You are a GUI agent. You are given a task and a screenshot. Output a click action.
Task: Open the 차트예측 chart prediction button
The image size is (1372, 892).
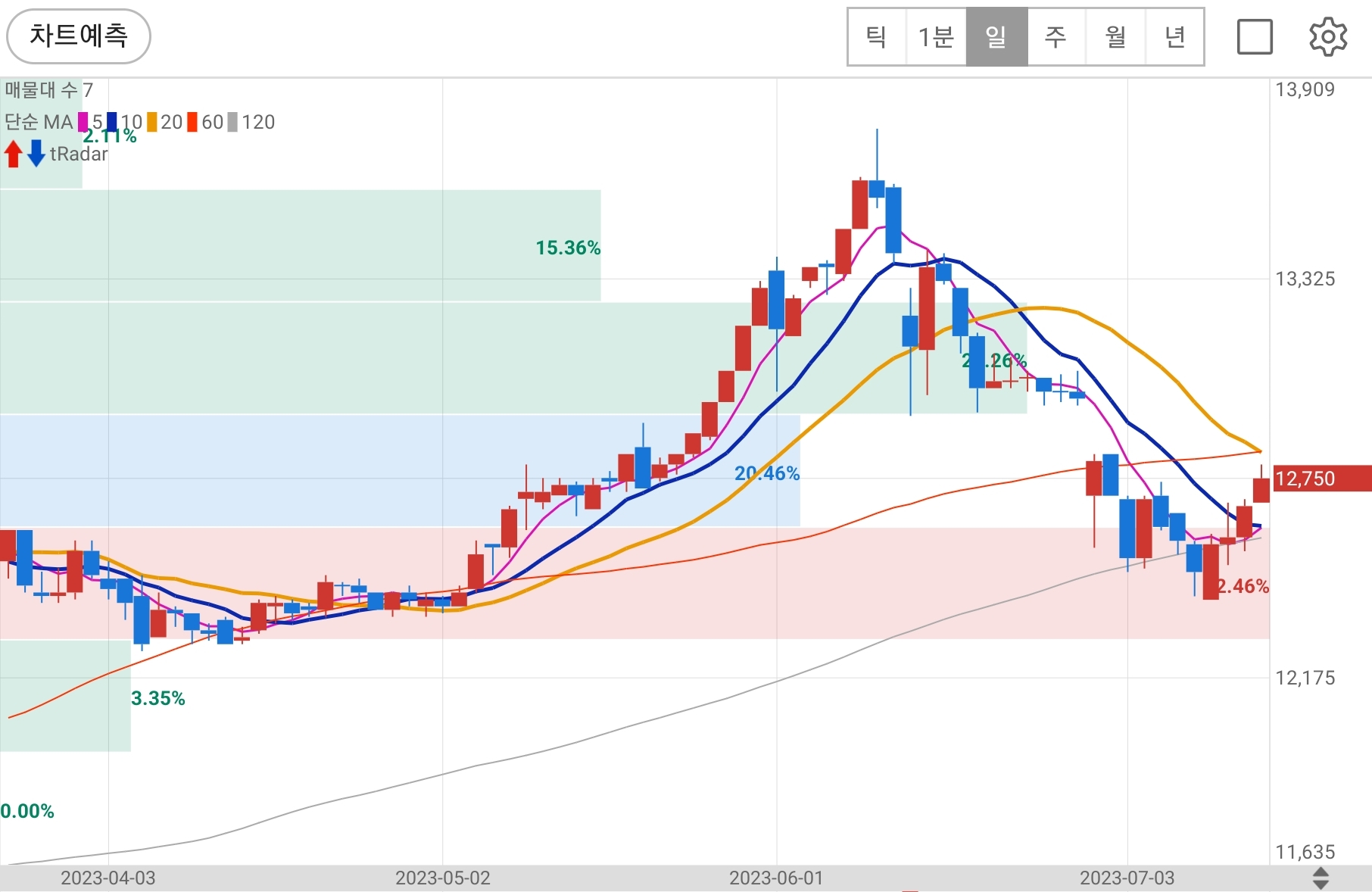pos(79,36)
